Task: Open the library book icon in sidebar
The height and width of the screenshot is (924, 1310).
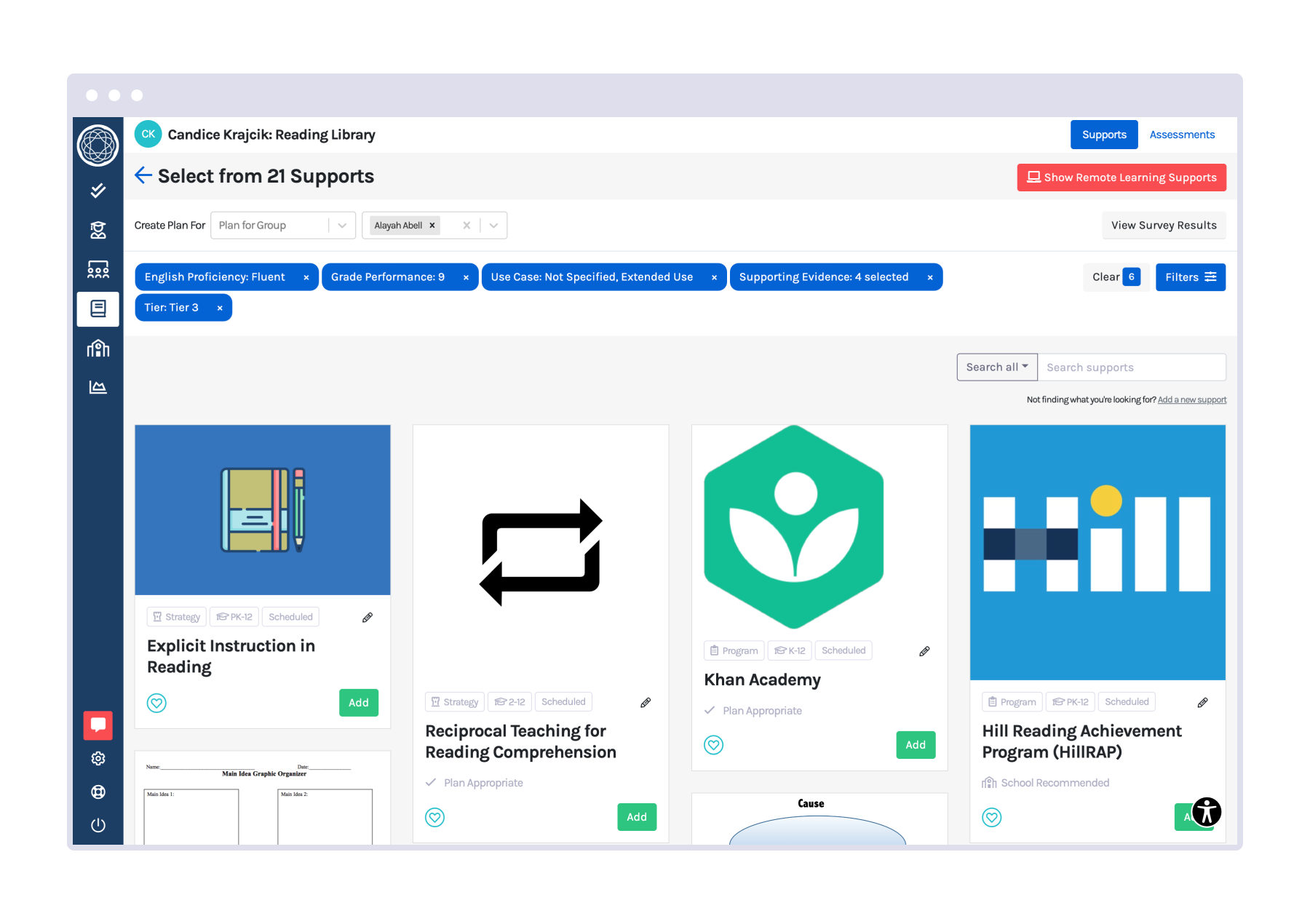Action: [x=98, y=309]
